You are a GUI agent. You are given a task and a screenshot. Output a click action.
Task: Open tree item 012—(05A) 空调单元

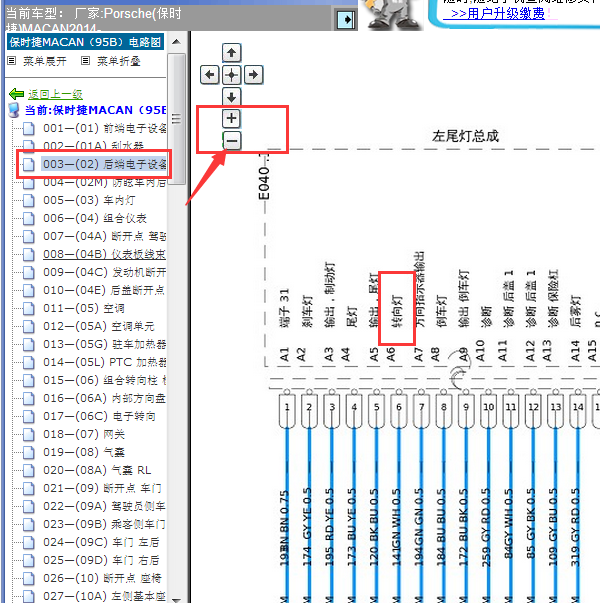coord(98,326)
